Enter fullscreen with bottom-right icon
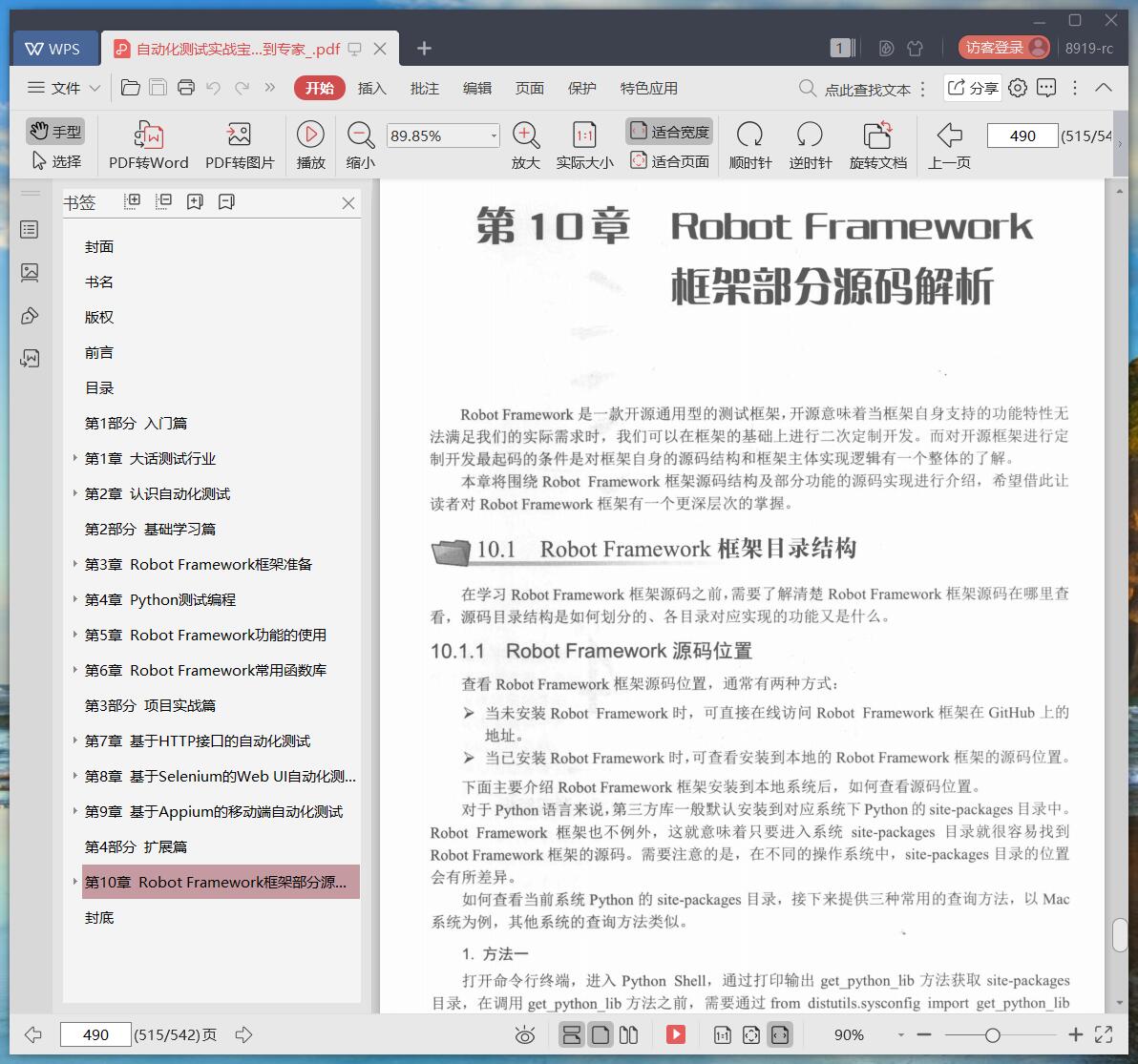Image resolution: width=1138 pixels, height=1064 pixels. [1104, 1035]
